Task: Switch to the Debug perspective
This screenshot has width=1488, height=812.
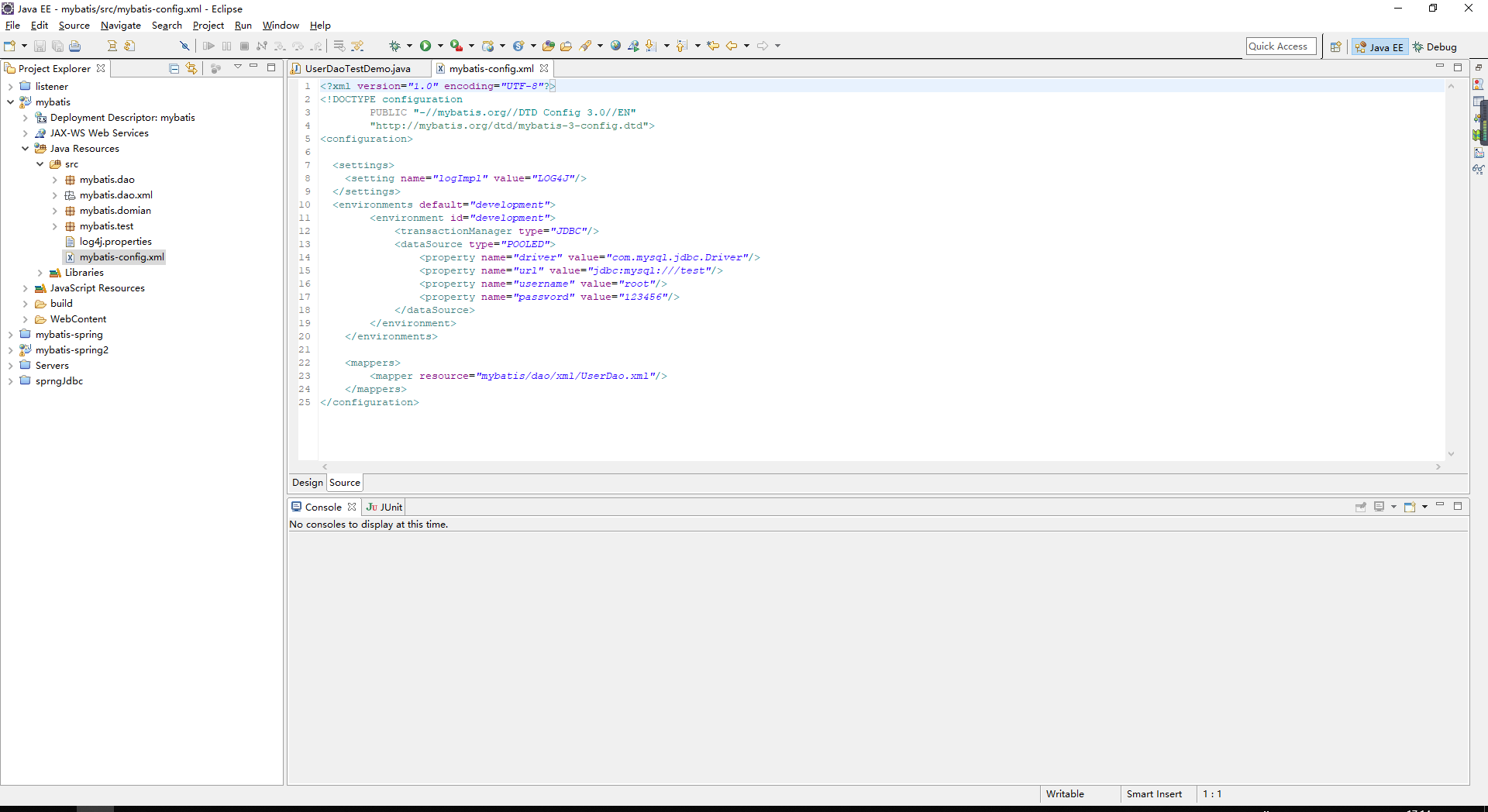Action: coord(1435,46)
